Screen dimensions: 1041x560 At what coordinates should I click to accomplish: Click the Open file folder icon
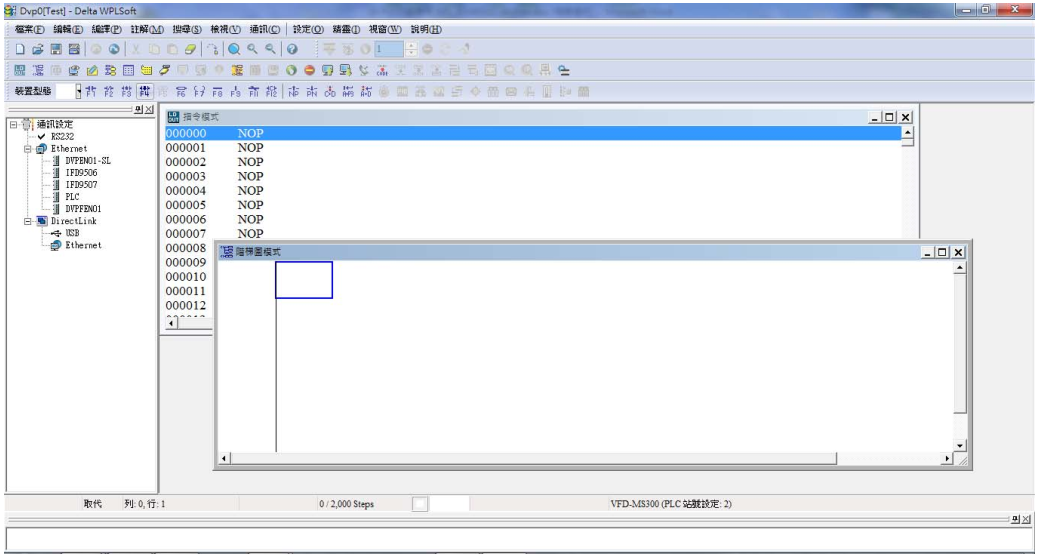pos(38,49)
